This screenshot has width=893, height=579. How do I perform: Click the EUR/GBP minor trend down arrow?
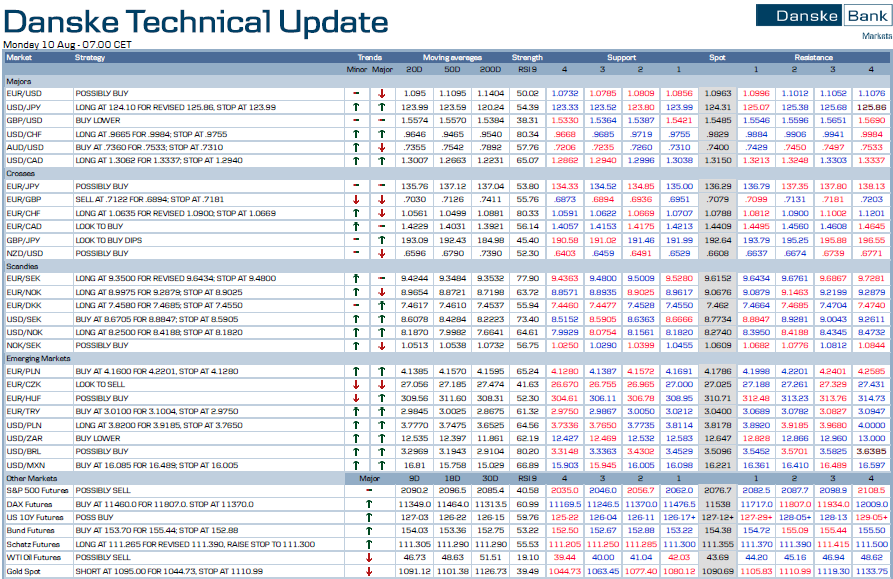[x=356, y=199]
